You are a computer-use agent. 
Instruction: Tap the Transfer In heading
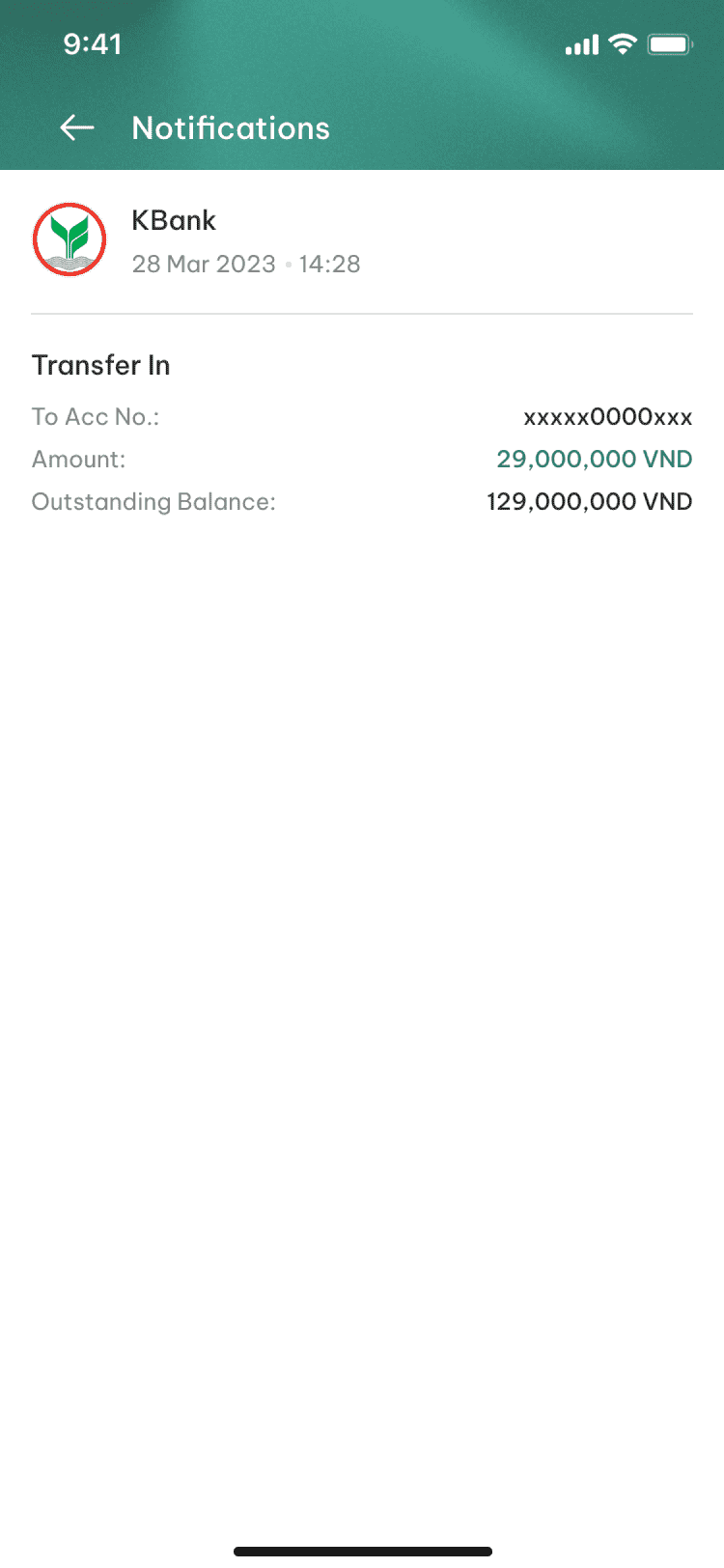pyautogui.click(x=101, y=365)
